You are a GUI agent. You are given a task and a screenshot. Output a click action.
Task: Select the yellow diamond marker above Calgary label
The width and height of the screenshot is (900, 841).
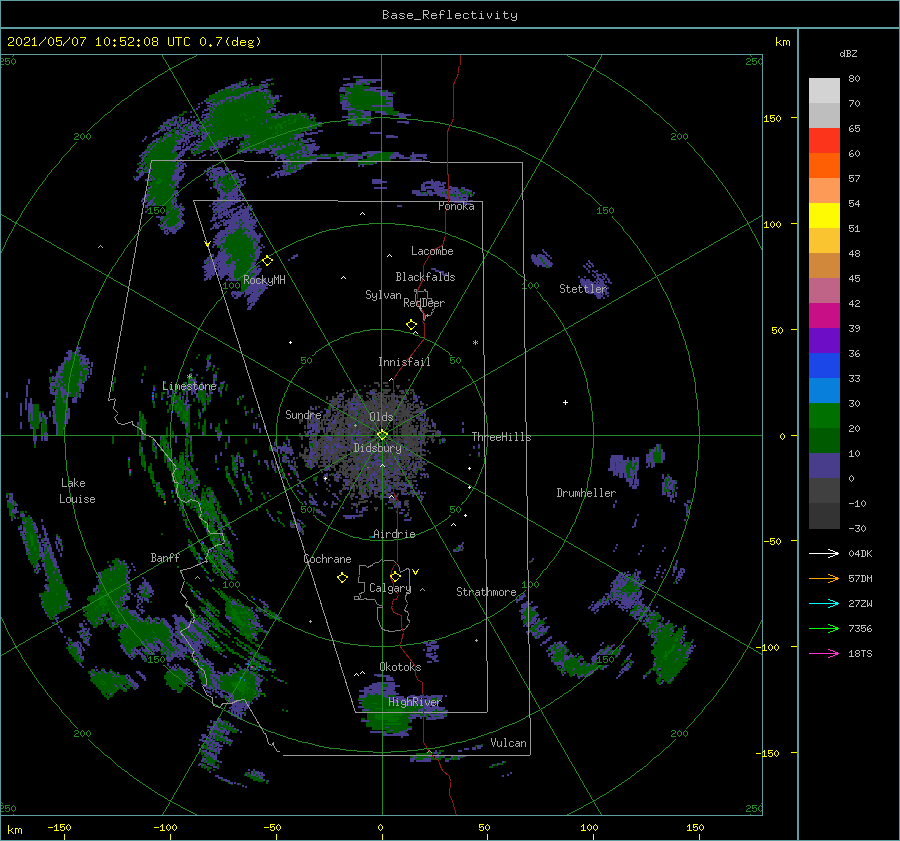pos(395,576)
